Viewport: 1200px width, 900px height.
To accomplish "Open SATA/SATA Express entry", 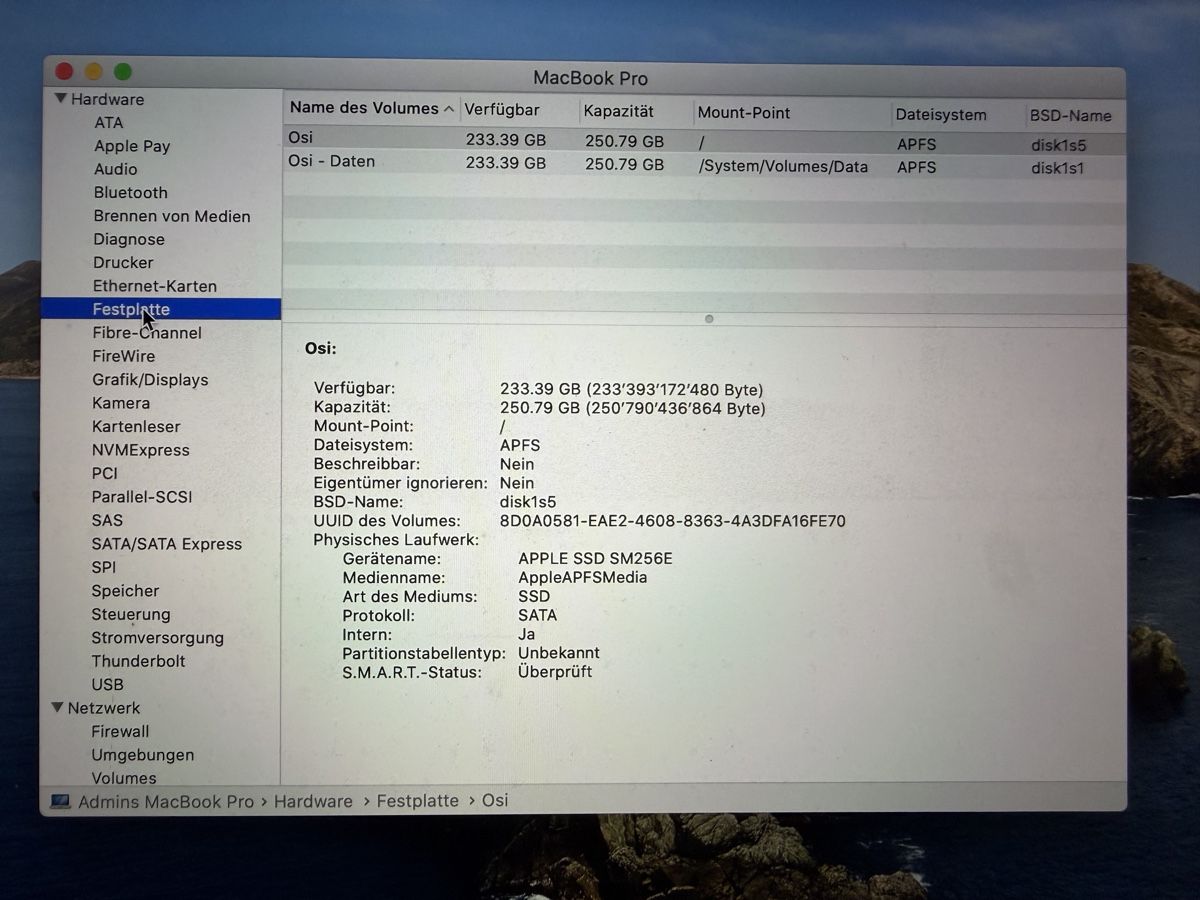I will click(x=167, y=544).
